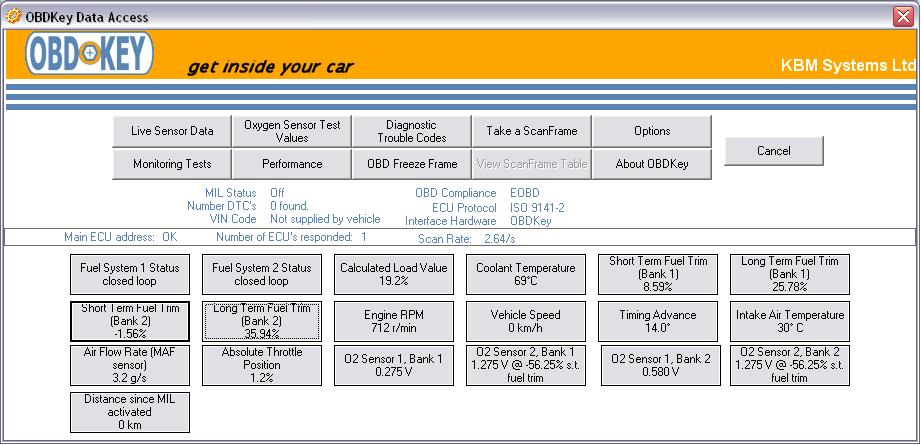The width and height of the screenshot is (921, 445).
Task: View Diagnostic Trouble Codes
Action: click(x=411, y=131)
